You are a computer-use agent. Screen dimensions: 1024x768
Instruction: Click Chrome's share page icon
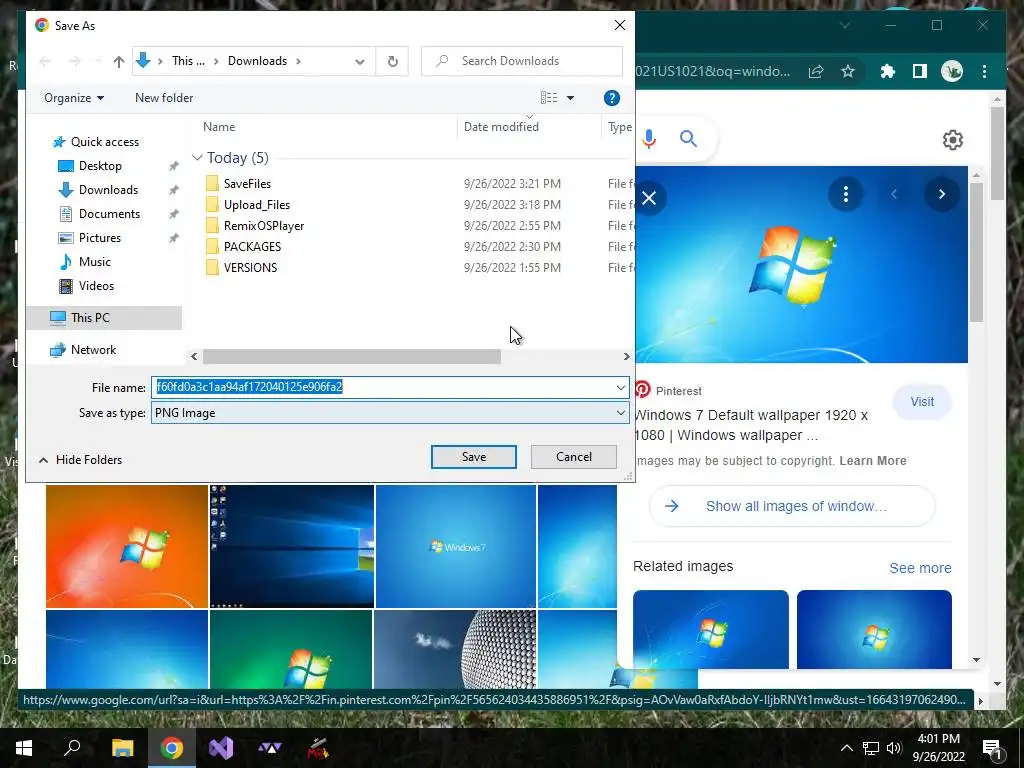(816, 71)
